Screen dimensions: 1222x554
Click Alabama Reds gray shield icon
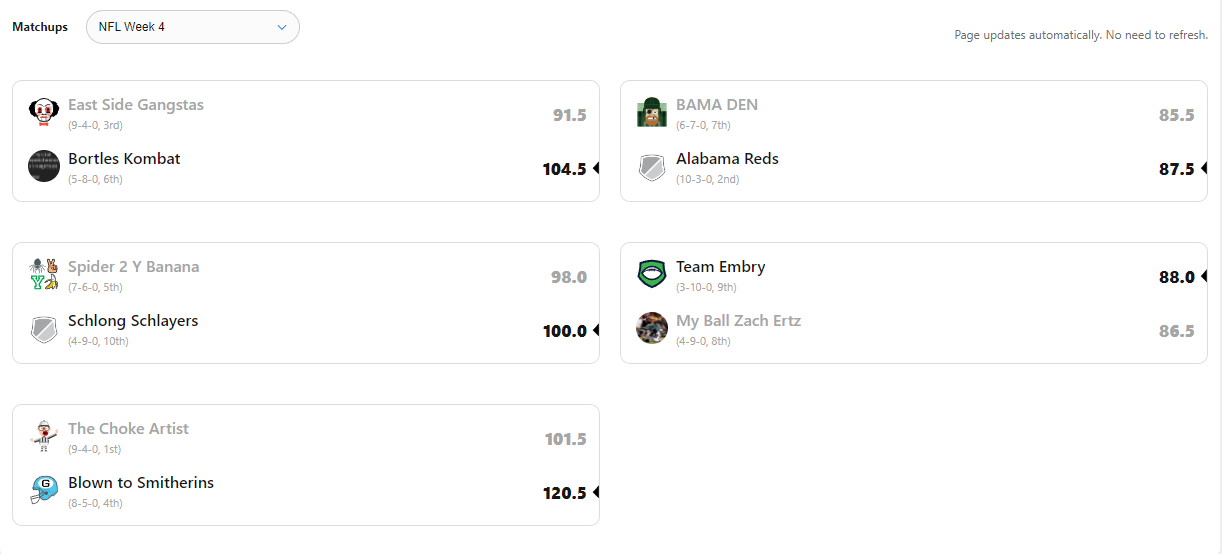tap(652, 166)
